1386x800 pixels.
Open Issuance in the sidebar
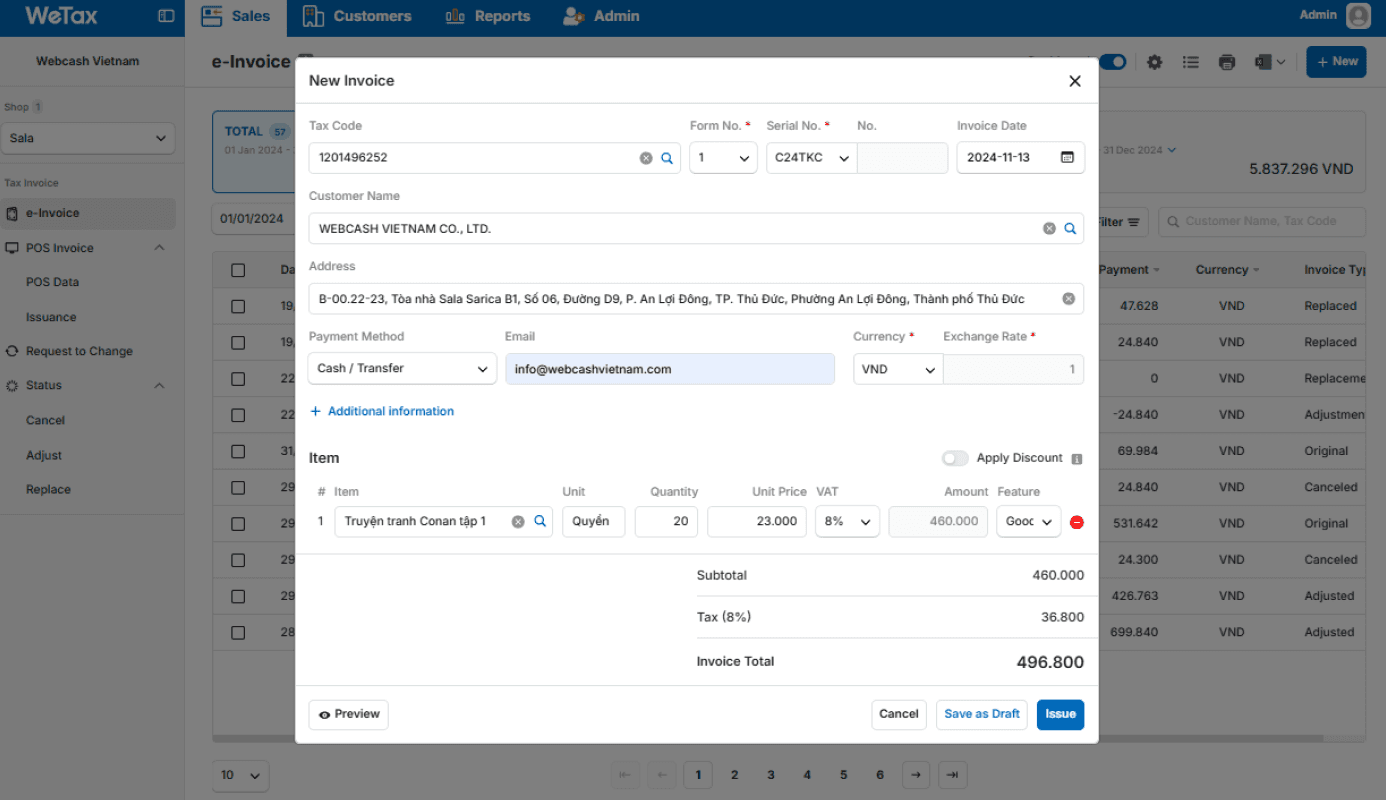coord(51,317)
